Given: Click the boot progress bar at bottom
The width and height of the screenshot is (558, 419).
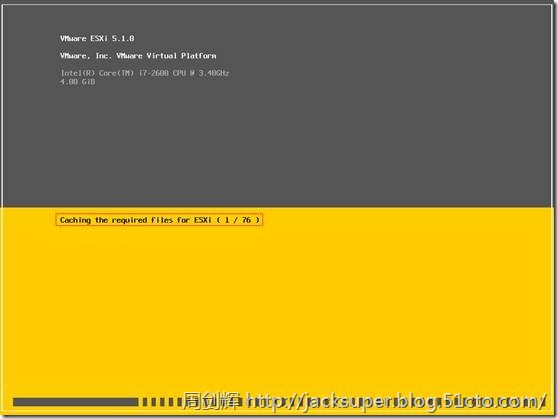Looking at the screenshot, I should point(279,402).
